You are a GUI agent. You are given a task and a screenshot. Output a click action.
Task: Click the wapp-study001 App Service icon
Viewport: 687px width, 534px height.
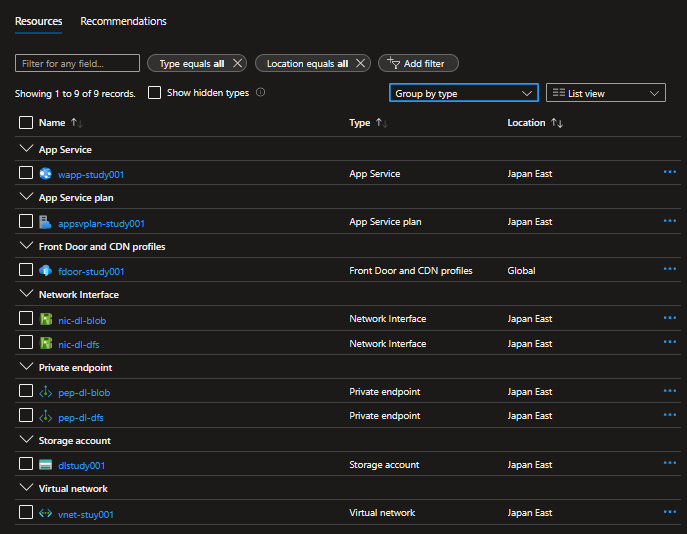(46, 173)
